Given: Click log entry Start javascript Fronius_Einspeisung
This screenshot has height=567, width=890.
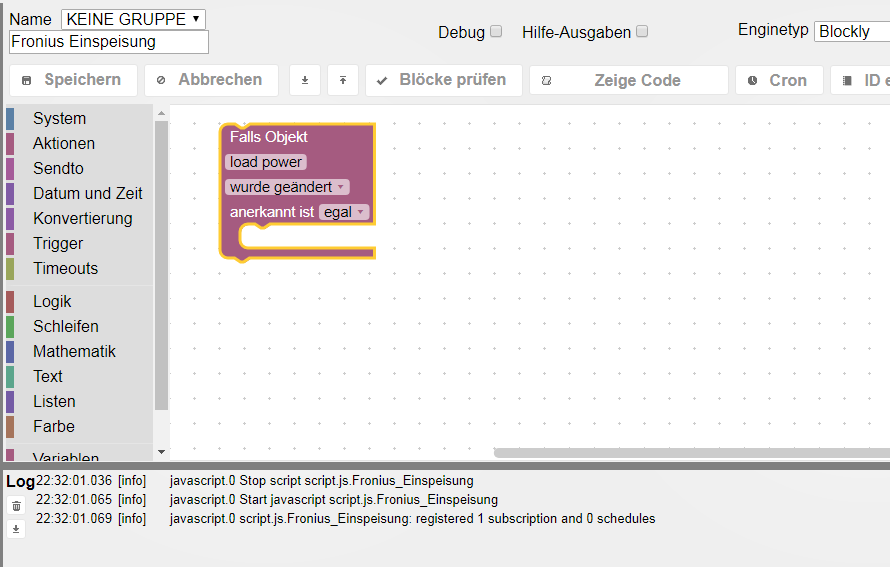Looking at the screenshot, I should click(333, 499).
